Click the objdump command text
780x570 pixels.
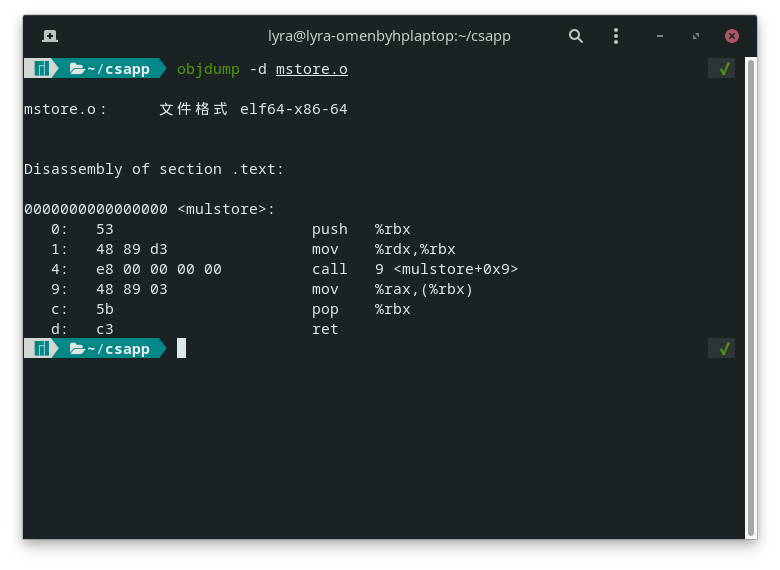click(x=208, y=69)
